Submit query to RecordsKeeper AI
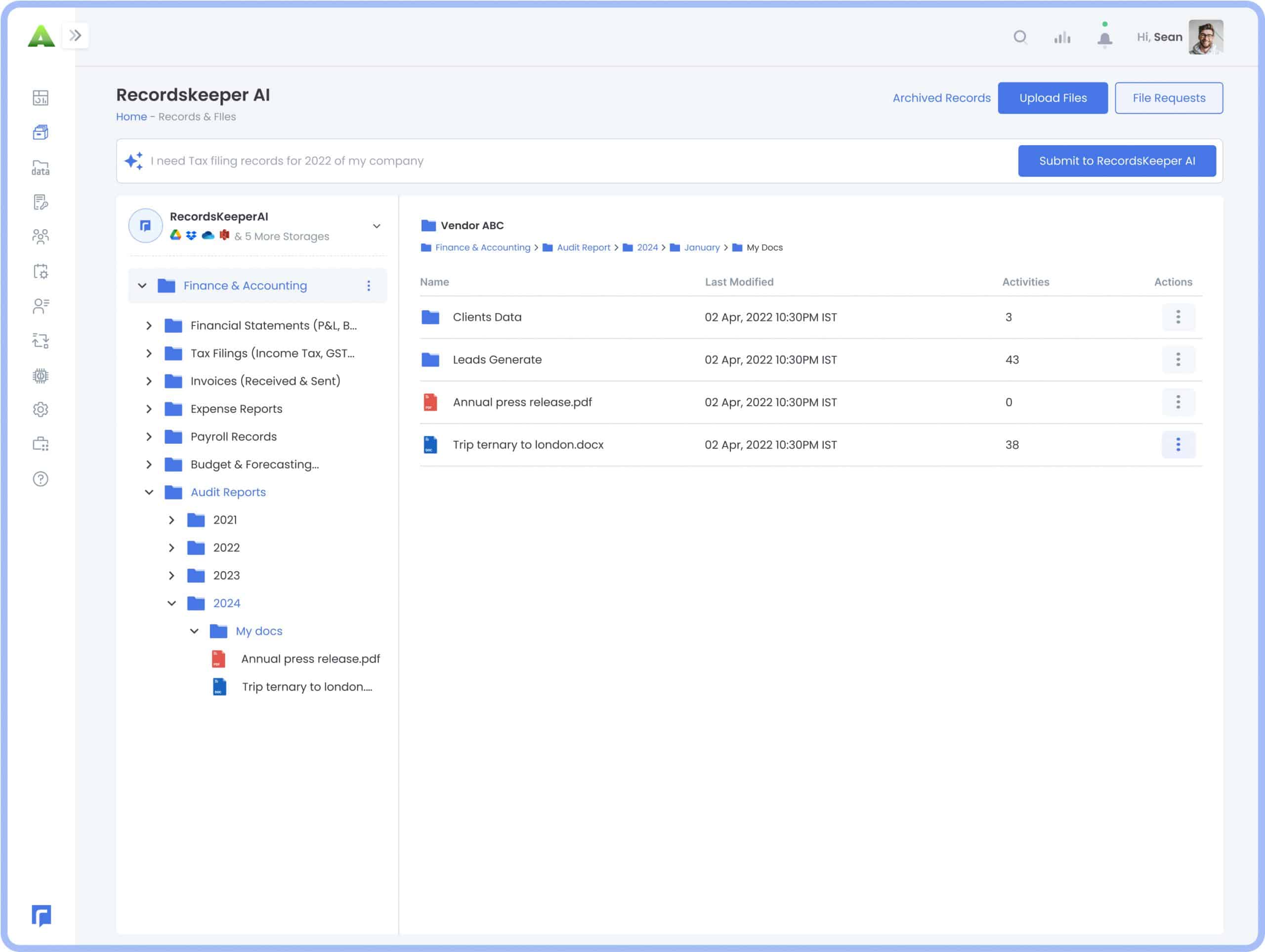The width and height of the screenshot is (1265, 952). (1116, 161)
